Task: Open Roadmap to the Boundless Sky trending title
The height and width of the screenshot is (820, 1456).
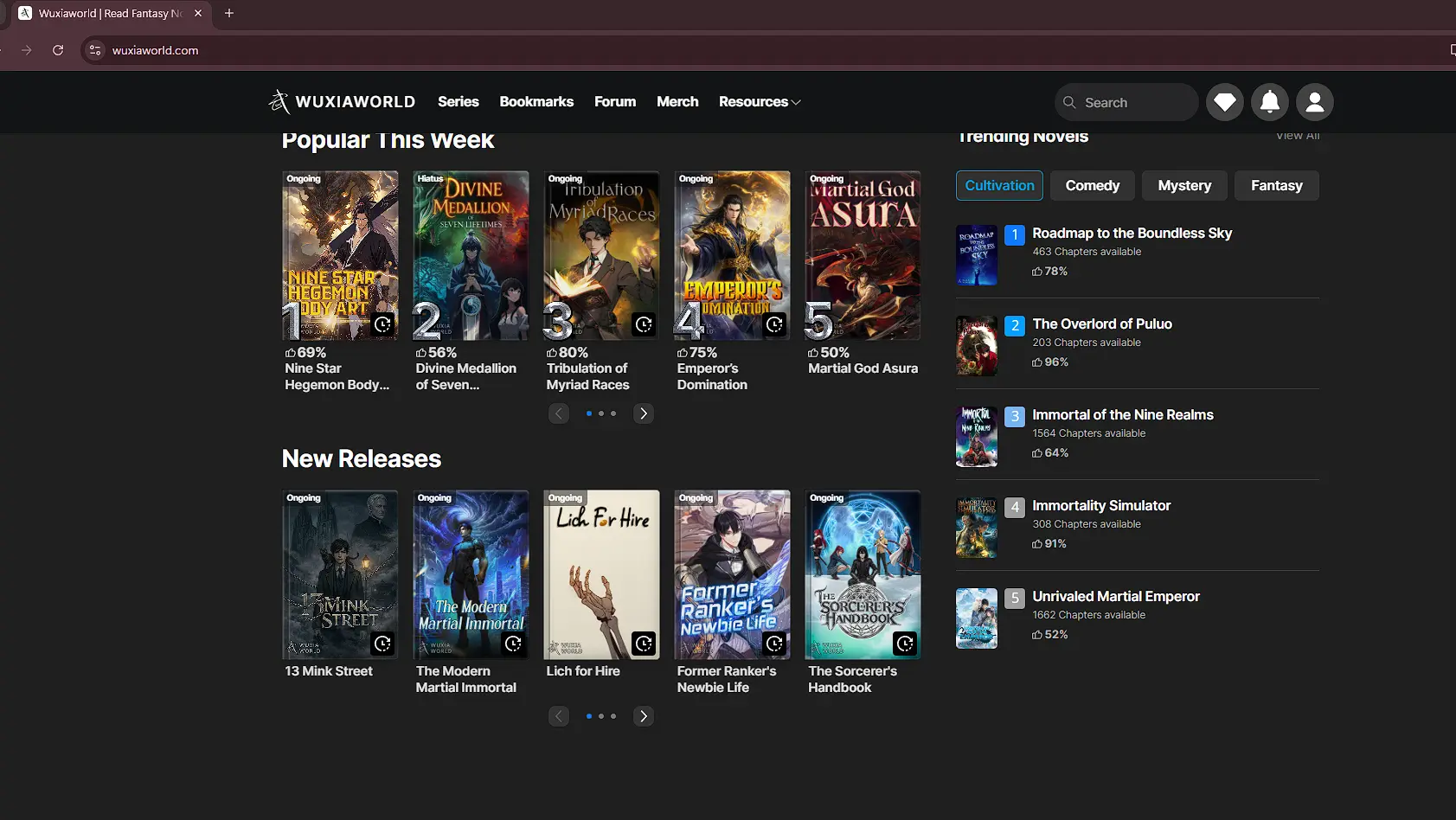Action: point(1132,234)
